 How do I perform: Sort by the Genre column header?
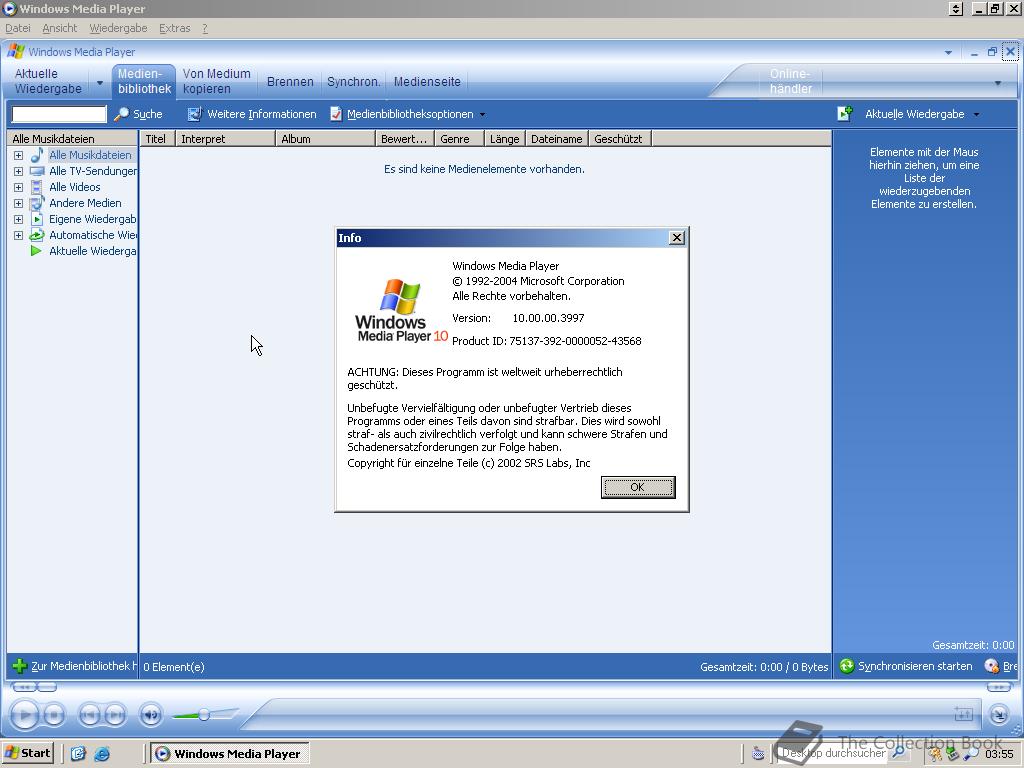[x=459, y=138]
